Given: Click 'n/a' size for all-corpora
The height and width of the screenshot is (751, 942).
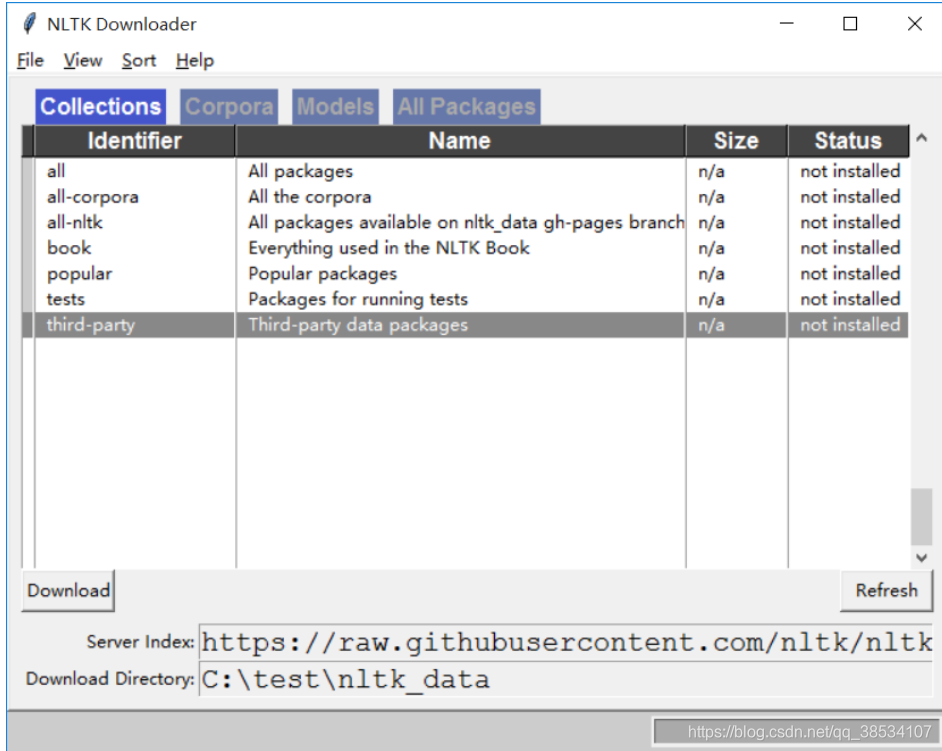Looking at the screenshot, I should [711, 197].
